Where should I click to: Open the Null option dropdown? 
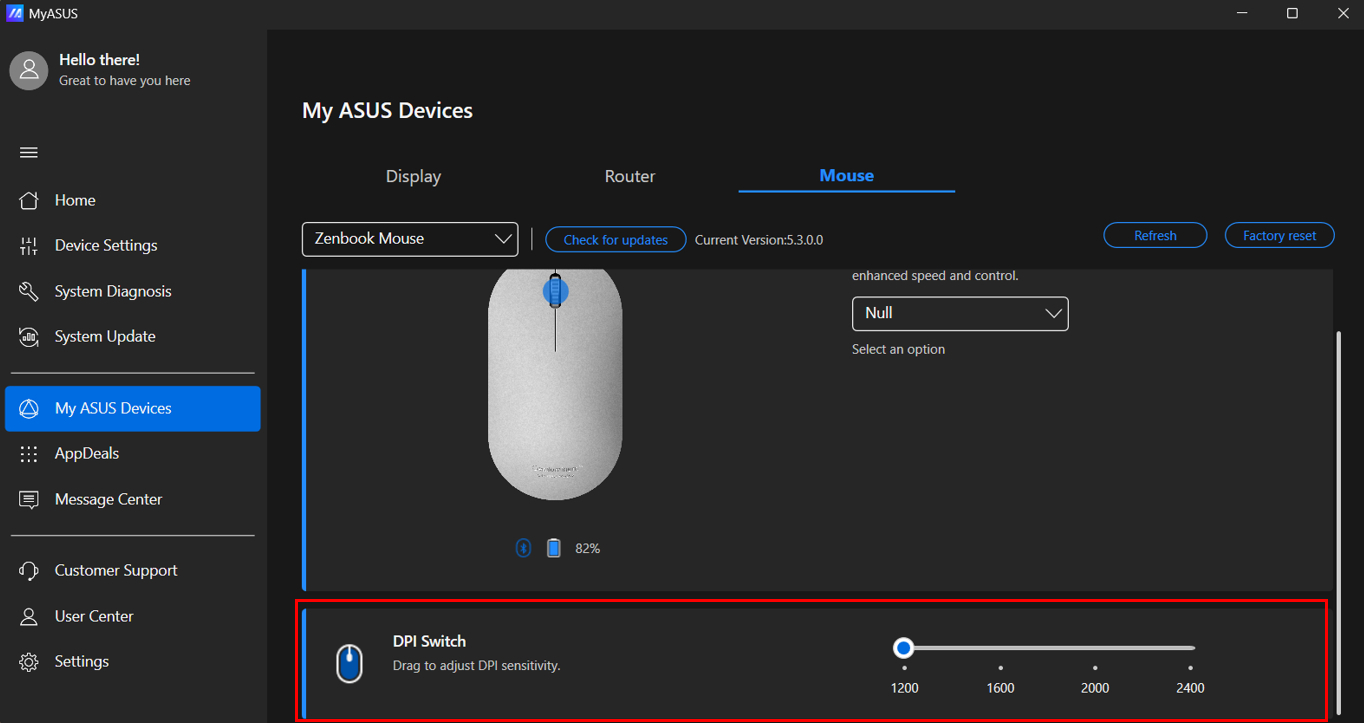pyautogui.click(x=960, y=313)
